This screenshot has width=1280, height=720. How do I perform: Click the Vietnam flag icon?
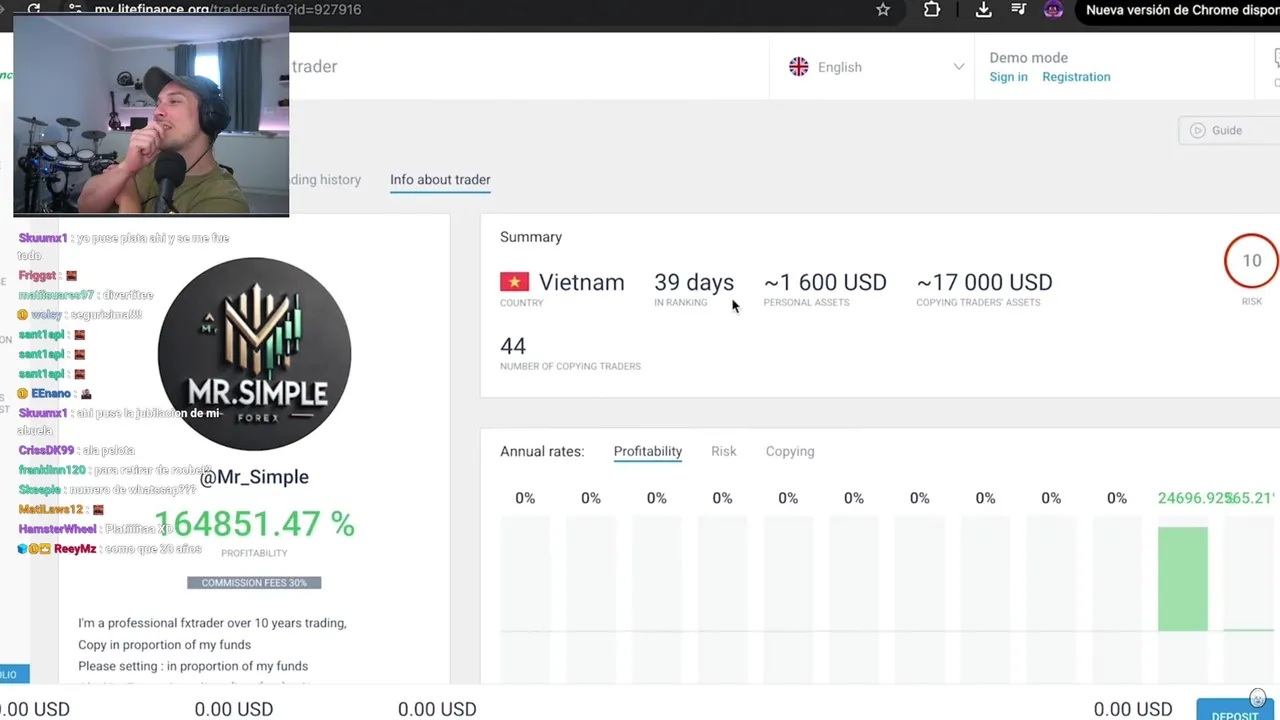[x=514, y=283]
